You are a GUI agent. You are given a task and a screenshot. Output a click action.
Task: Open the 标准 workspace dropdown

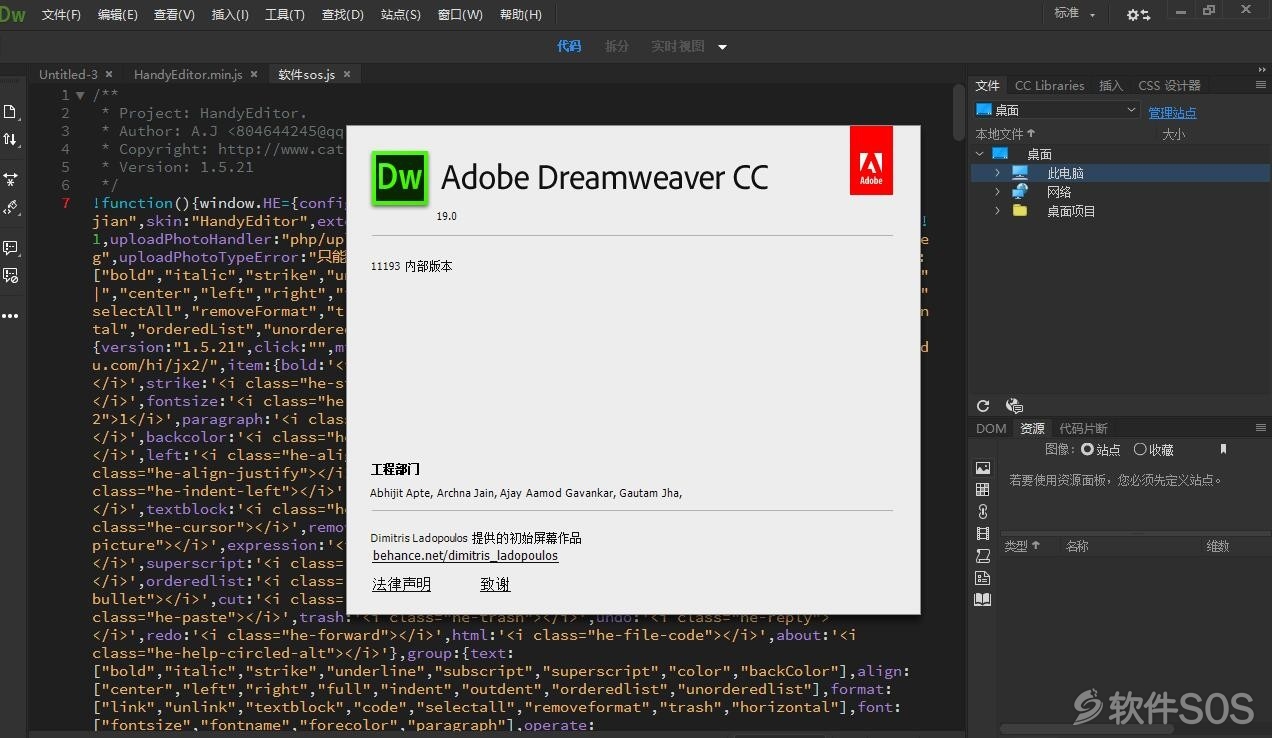[x=1075, y=14]
